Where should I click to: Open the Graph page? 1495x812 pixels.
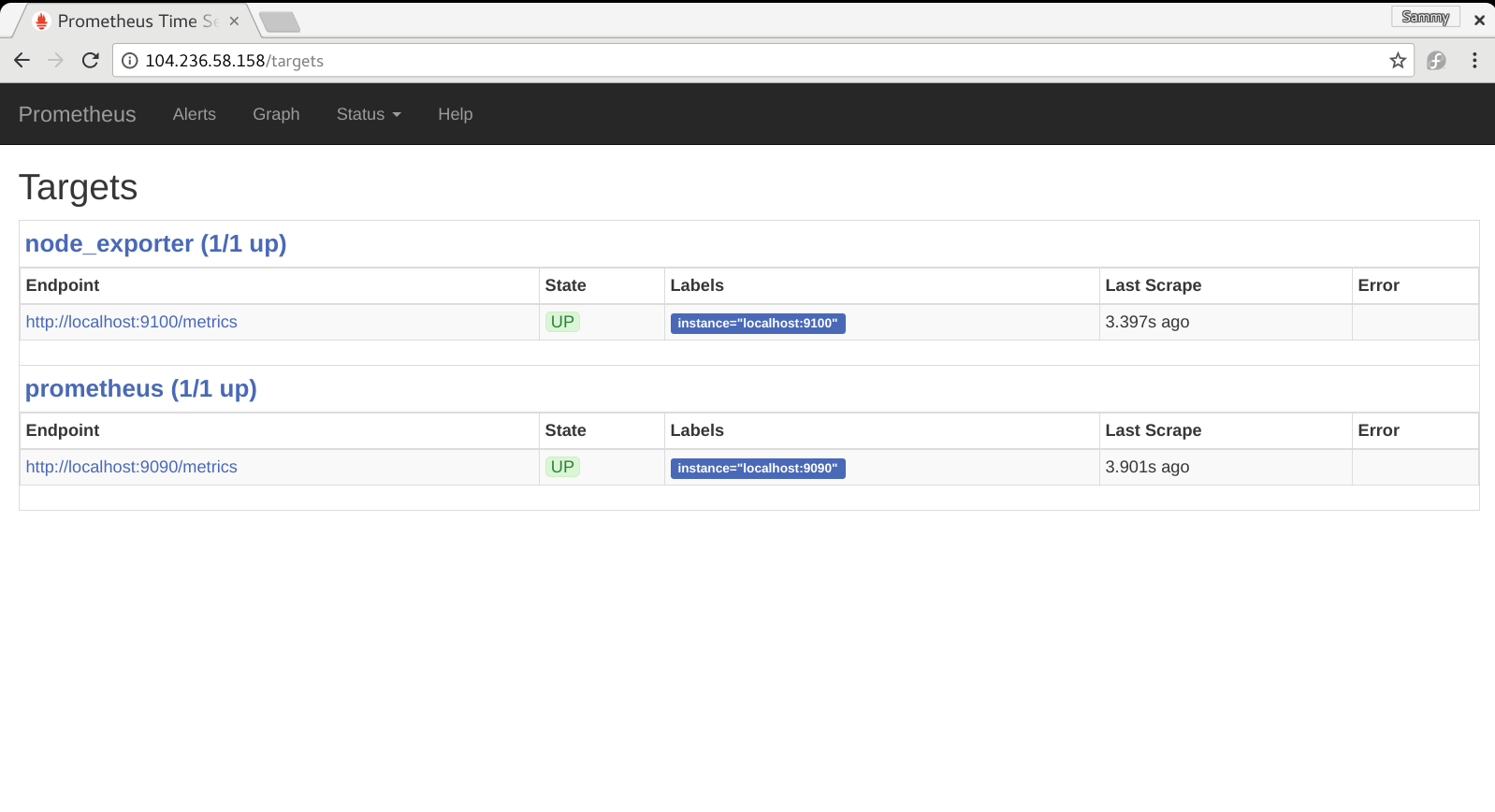click(x=276, y=114)
